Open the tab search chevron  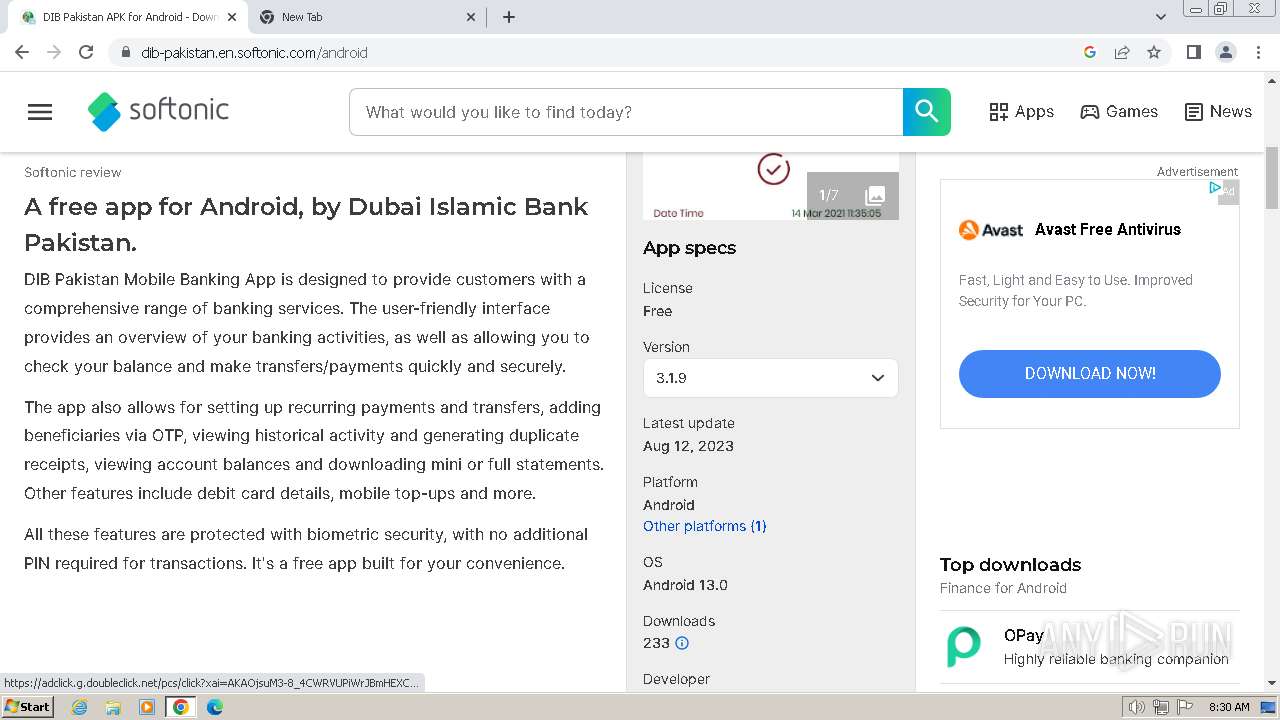coord(1161,17)
